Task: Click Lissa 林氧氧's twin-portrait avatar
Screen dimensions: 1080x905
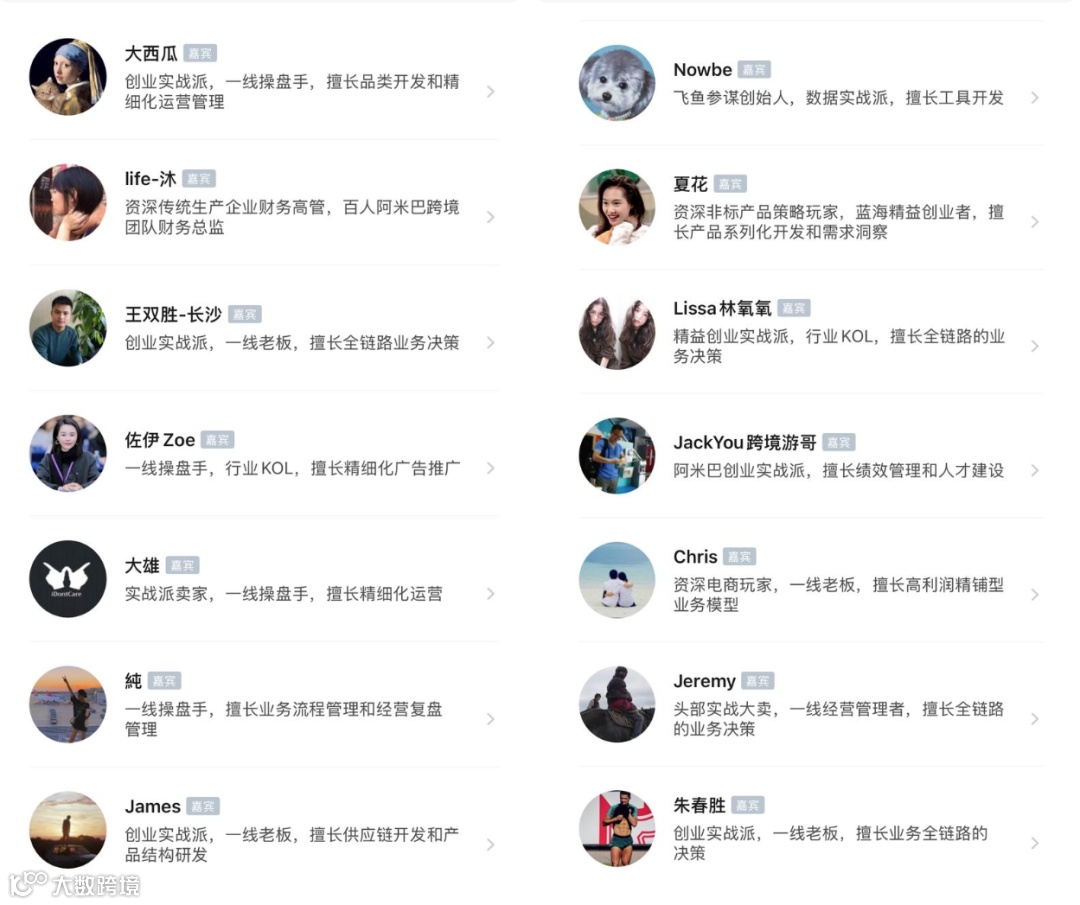Action: (x=617, y=332)
